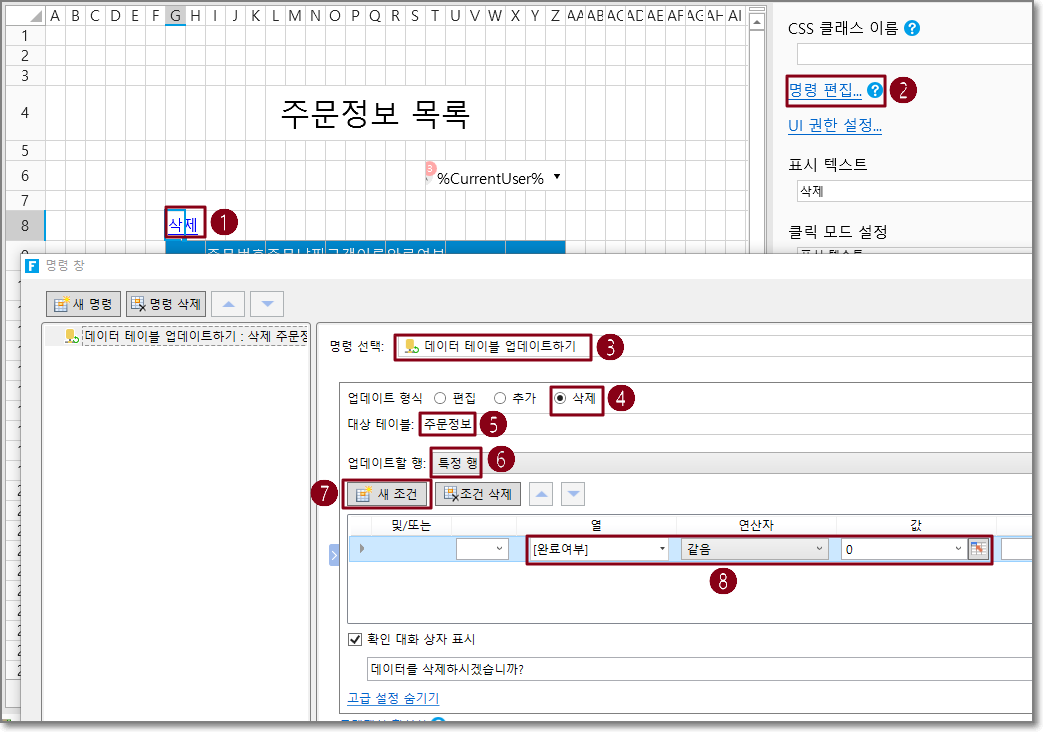Select the 삭제 update type radio button
Screen dimensions: 1043x732
click(x=560, y=397)
